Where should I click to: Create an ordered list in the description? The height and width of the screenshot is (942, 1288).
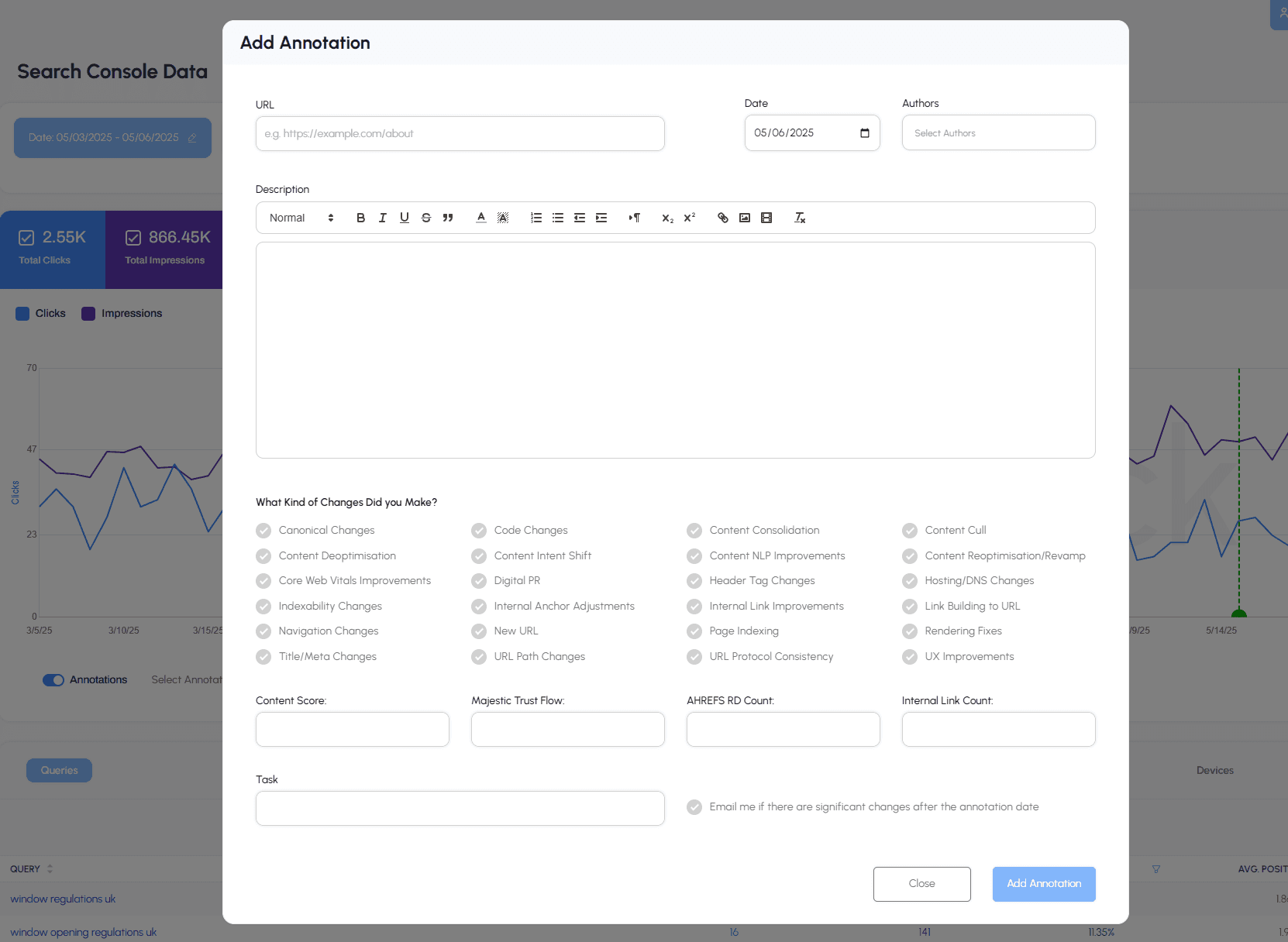coord(536,218)
